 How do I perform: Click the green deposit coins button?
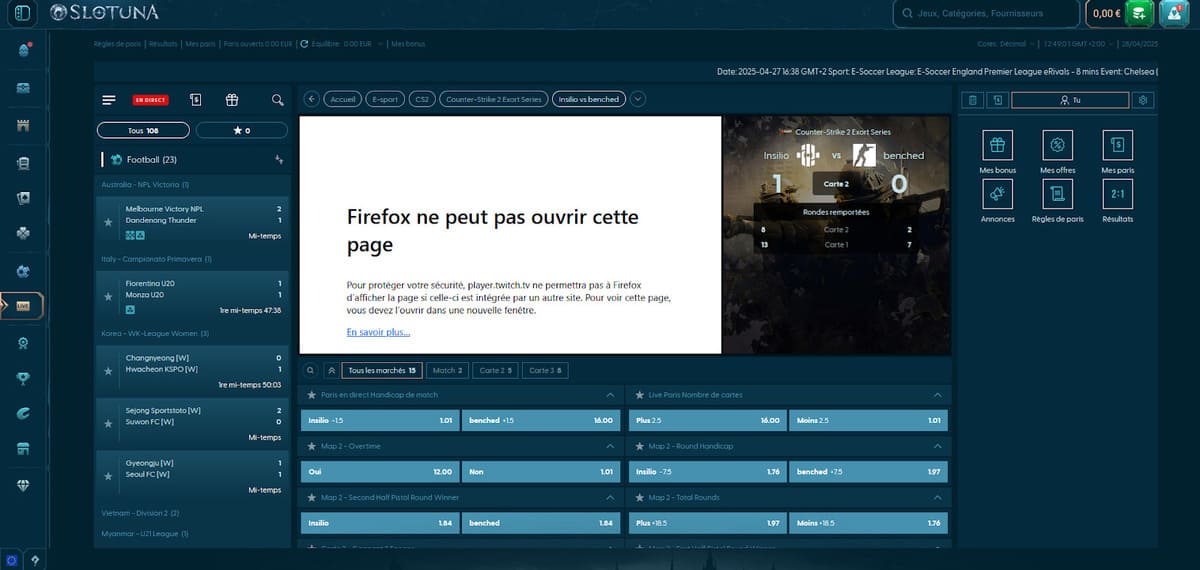pyautogui.click(x=1138, y=13)
